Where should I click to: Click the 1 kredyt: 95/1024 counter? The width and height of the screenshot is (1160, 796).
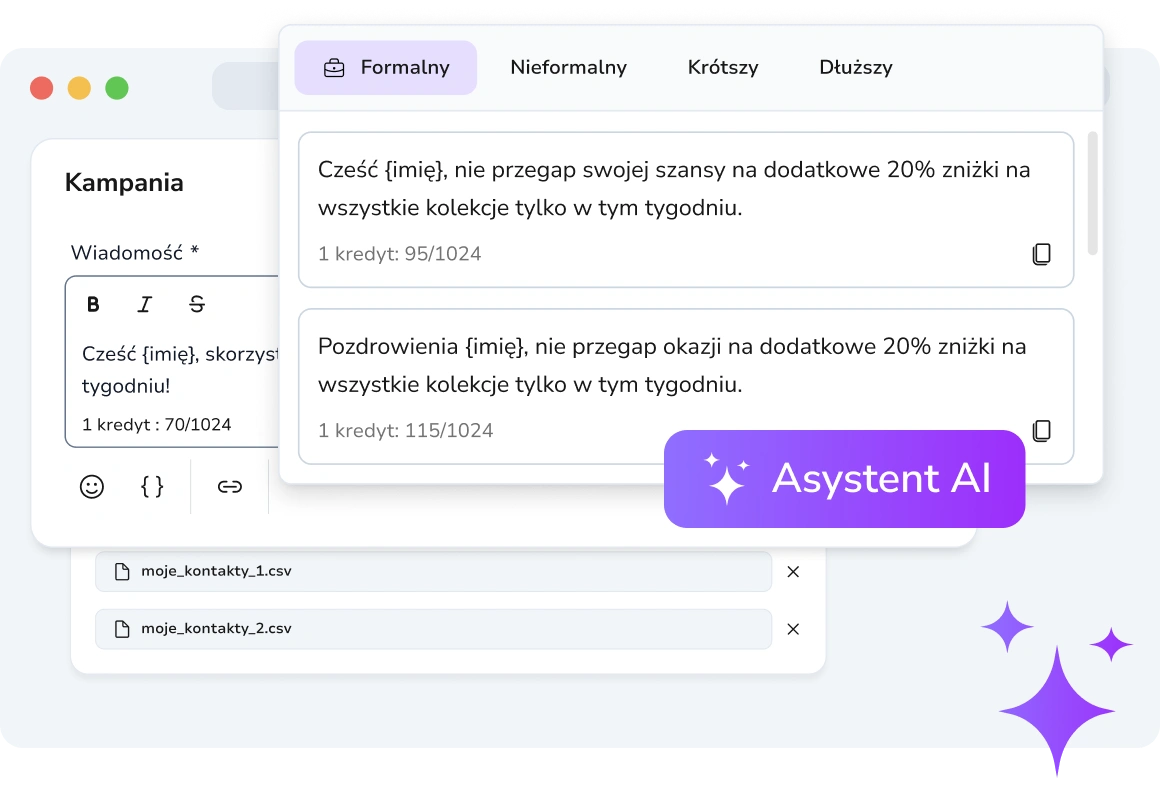[x=399, y=254]
